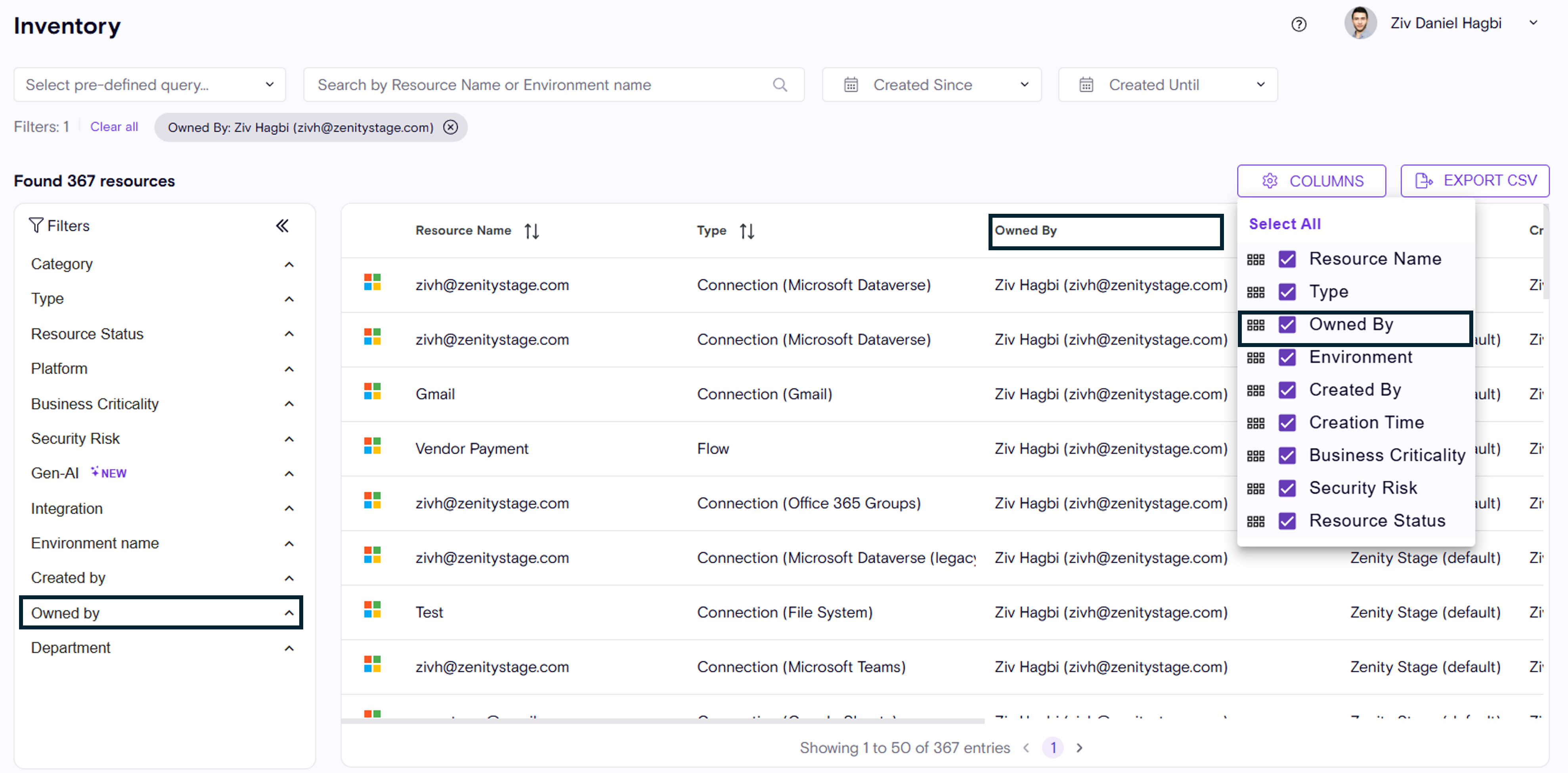The width and height of the screenshot is (1568, 773).
Task: Uncheck the Resource Status column checkbox
Action: [x=1287, y=522]
